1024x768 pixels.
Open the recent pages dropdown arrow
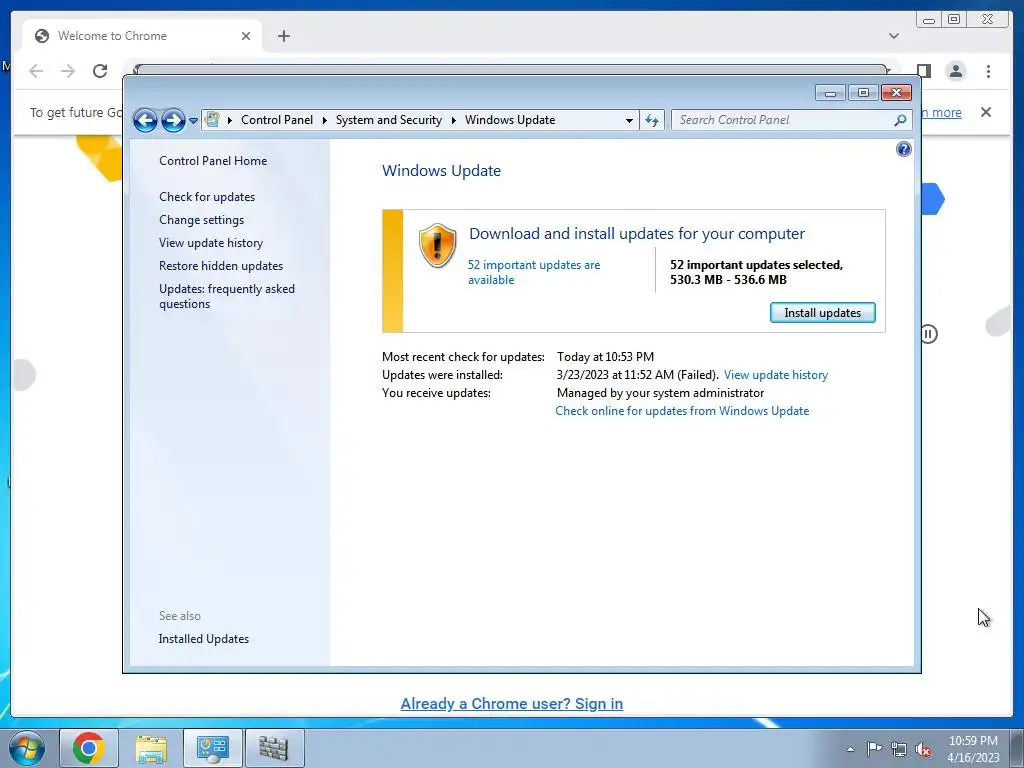(193, 121)
